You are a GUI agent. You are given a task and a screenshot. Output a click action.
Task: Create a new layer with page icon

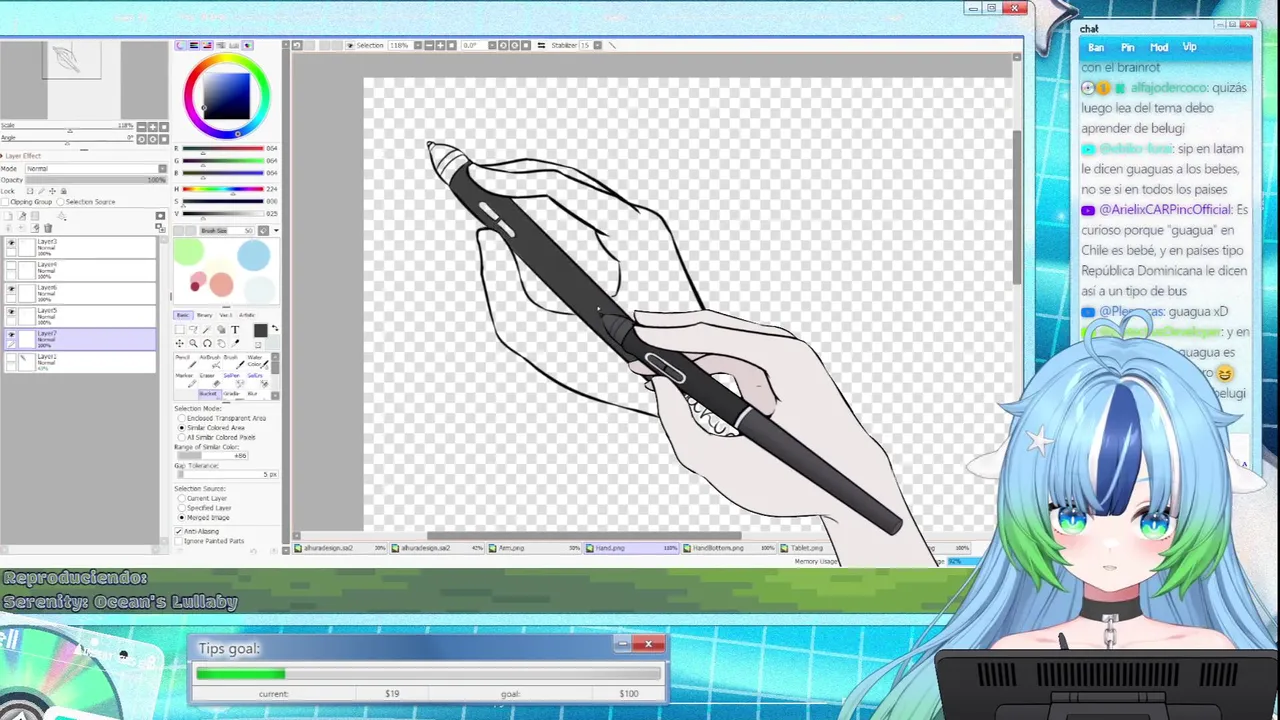tap(8, 216)
